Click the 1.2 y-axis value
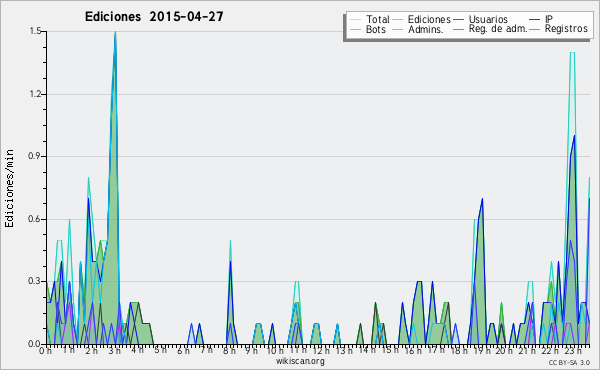Viewport: 600px width, 370px height. coord(35,94)
